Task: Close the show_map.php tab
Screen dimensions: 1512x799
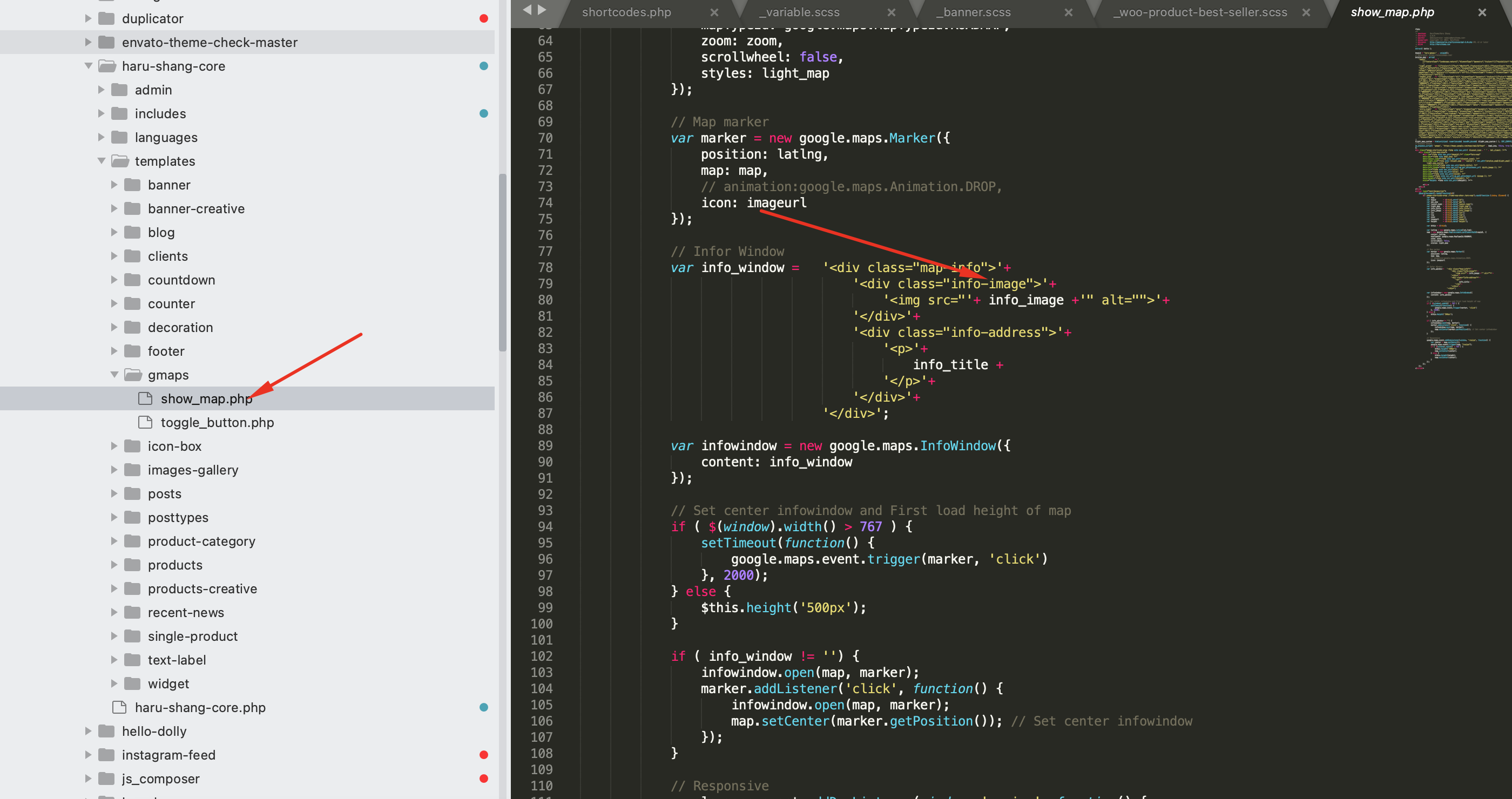Action: click(1482, 12)
